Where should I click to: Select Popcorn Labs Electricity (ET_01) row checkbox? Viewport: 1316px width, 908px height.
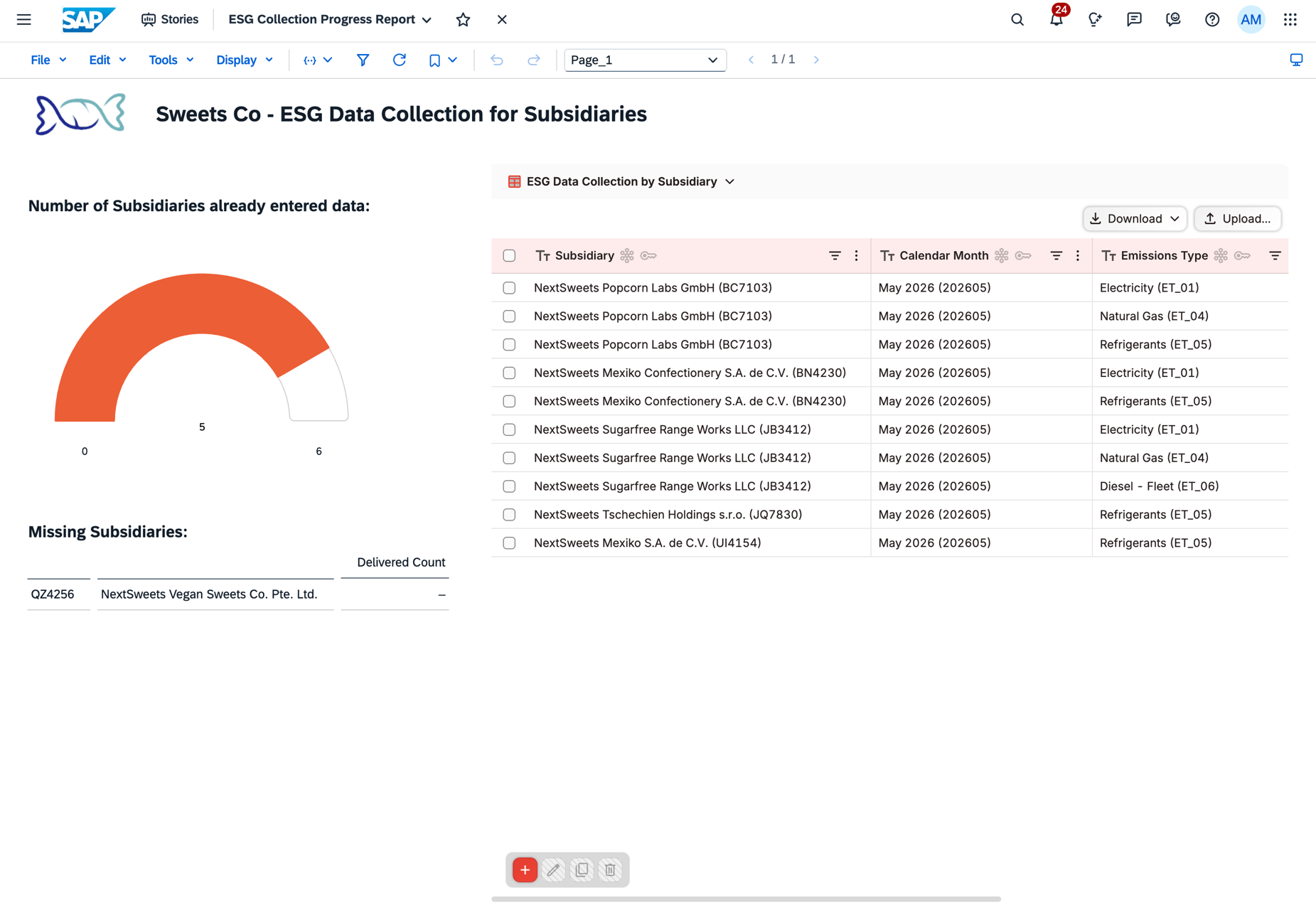[x=509, y=288]
